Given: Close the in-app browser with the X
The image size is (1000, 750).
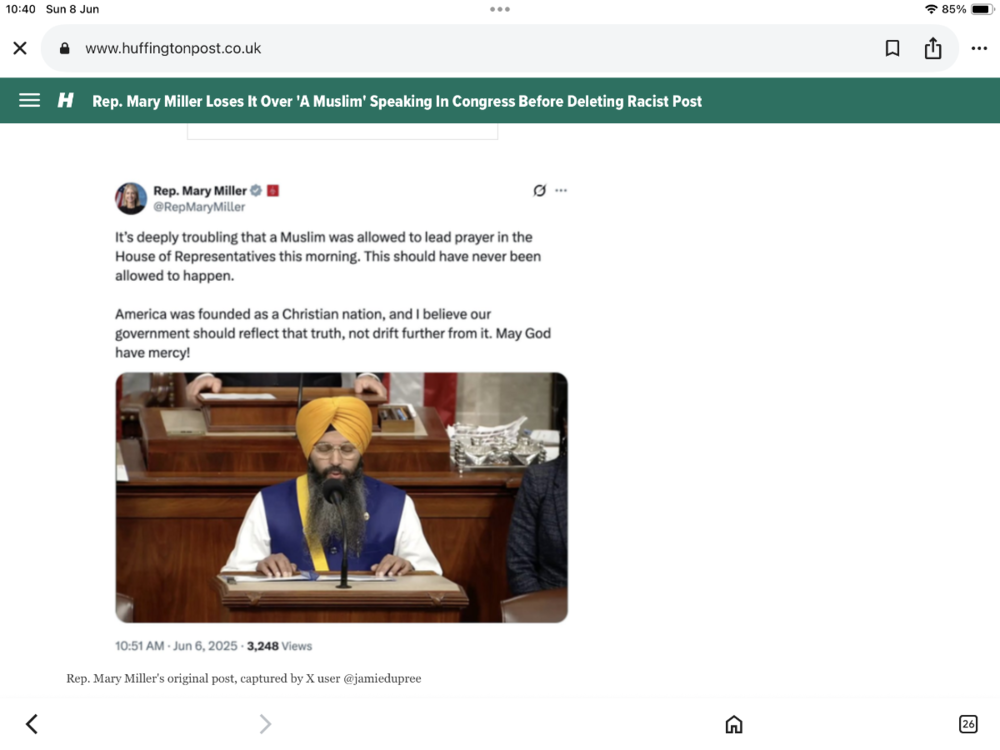Looking at the screenshot, I should click(20, 48).
